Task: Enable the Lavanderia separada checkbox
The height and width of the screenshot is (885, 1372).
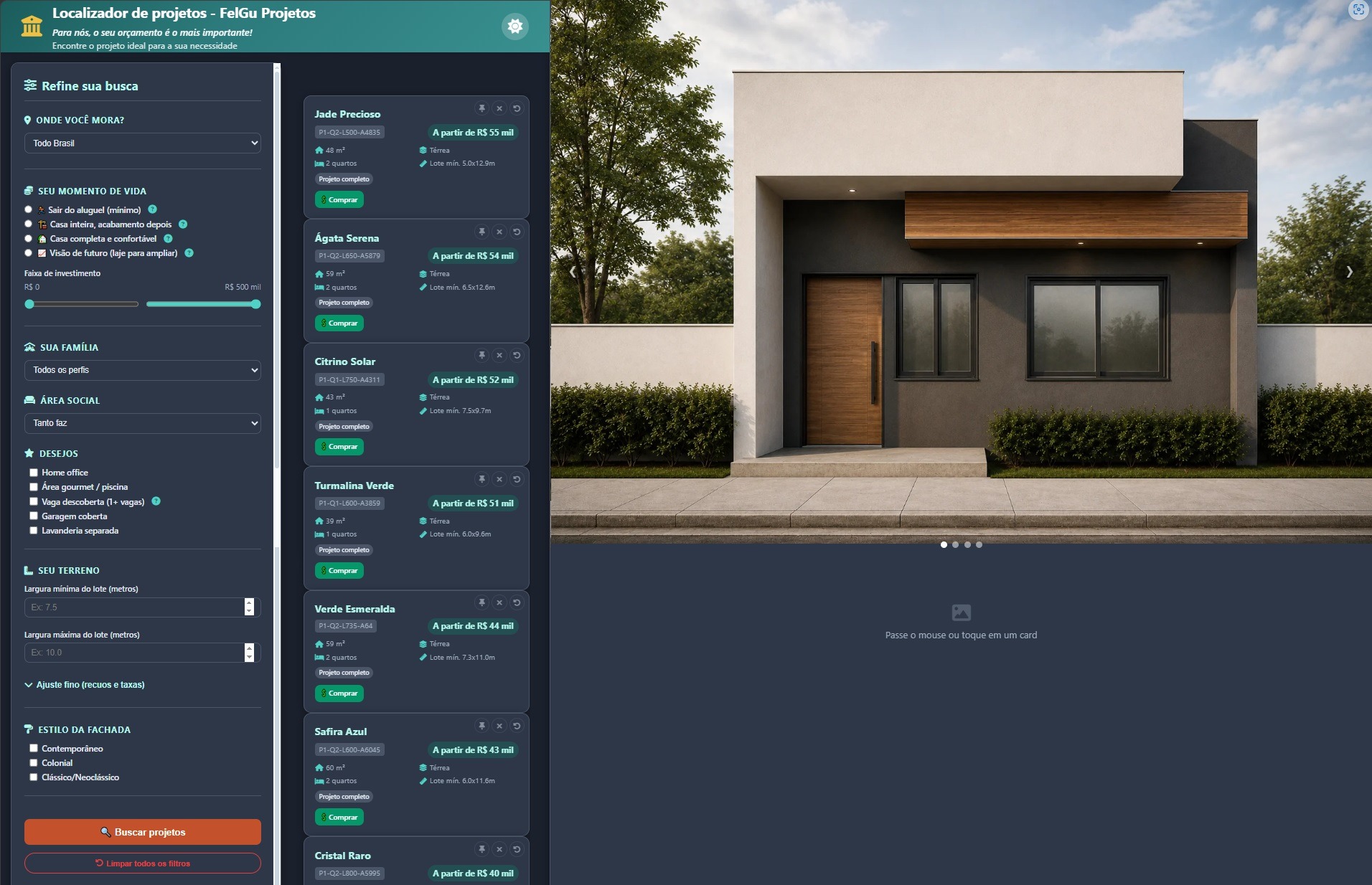Action: click(x=33, y=531)
